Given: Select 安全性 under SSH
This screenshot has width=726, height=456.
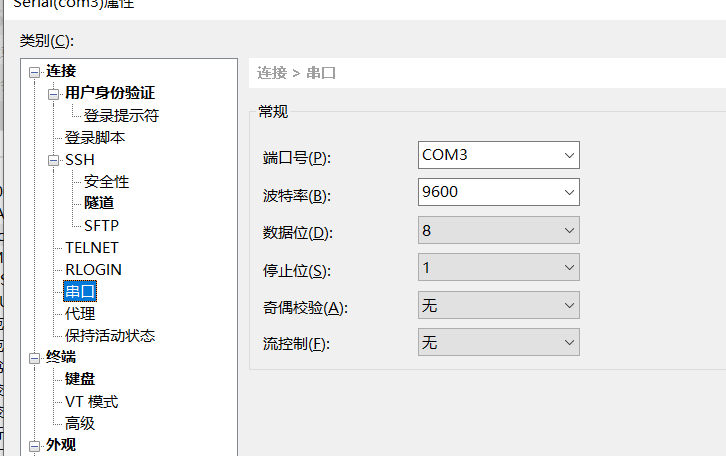Looking at the screenshot, I should pos(106,181).
